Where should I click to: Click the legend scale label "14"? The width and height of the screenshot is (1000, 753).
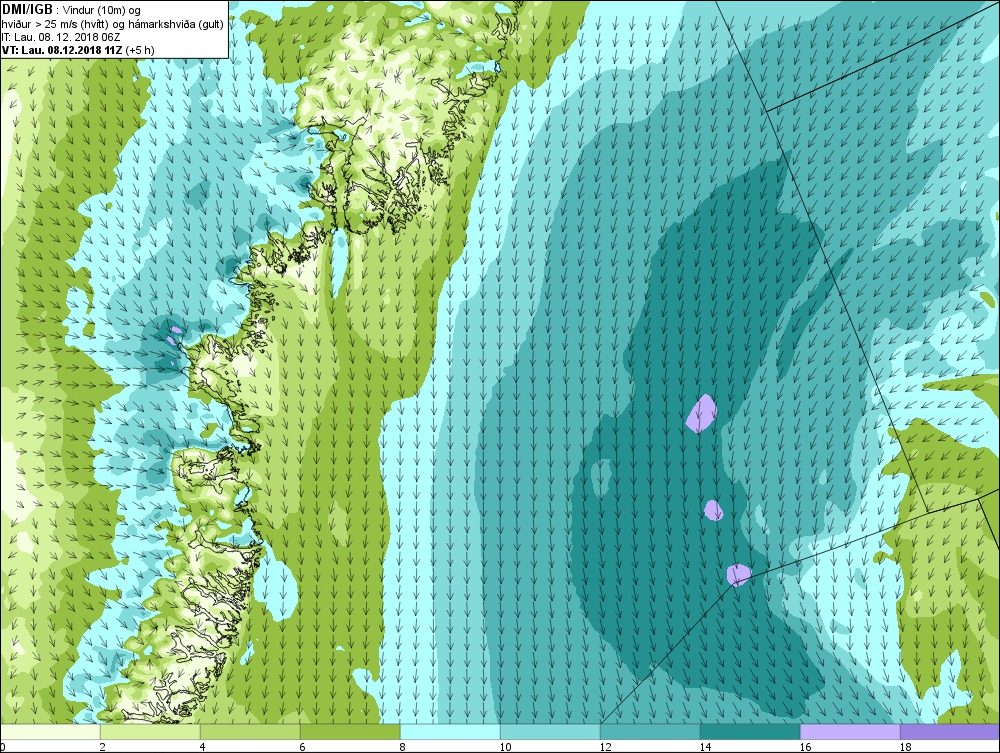click(x=705, y=747)
